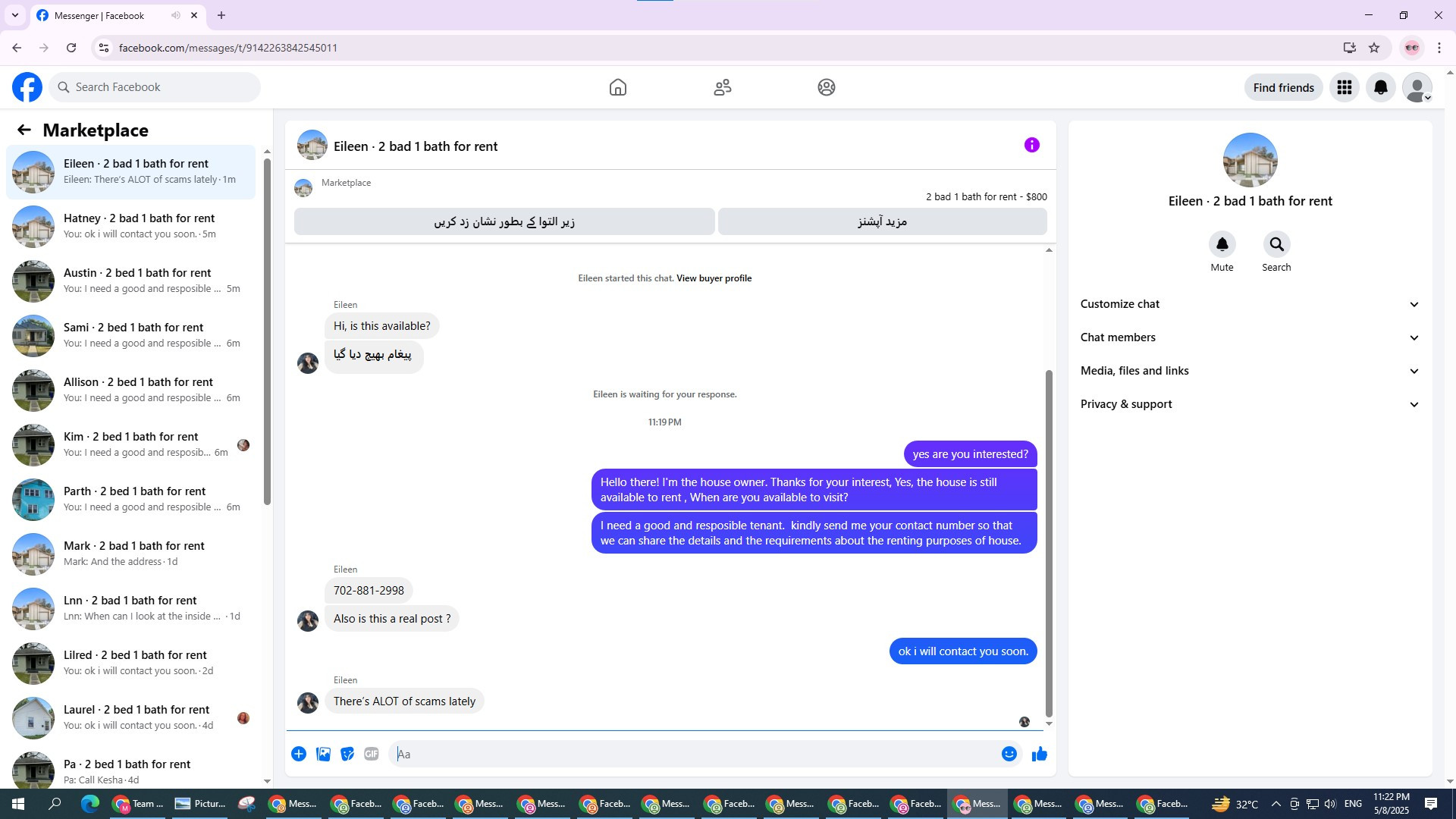The height and width of the screenshot is (819, 1456).
Task: Bookmark this page with the star icon
Action: (x=1374, y=48)
